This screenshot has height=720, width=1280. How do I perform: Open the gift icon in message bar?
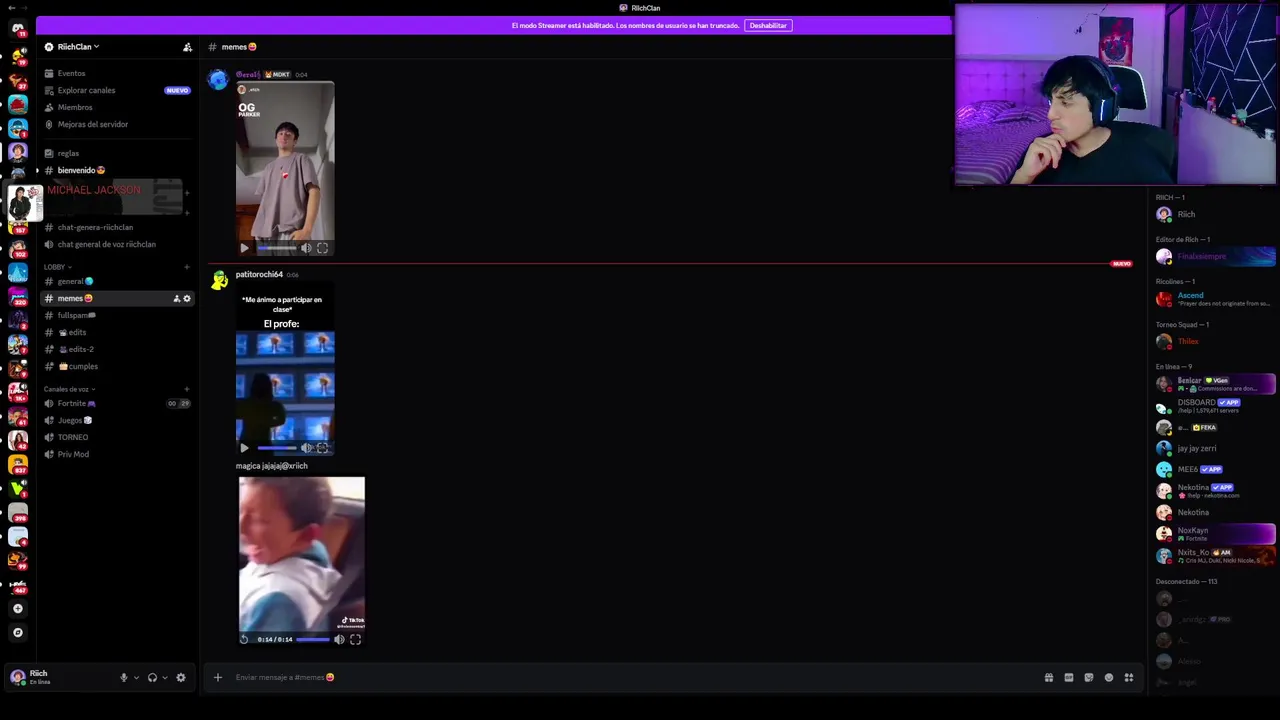coord(1049,677)
